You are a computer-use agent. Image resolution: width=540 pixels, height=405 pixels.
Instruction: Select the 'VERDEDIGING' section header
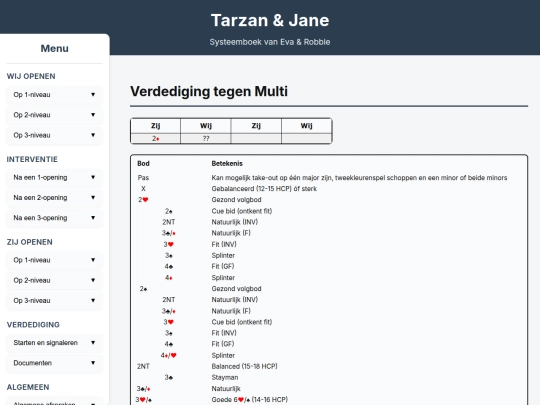[x=33, y=325]
